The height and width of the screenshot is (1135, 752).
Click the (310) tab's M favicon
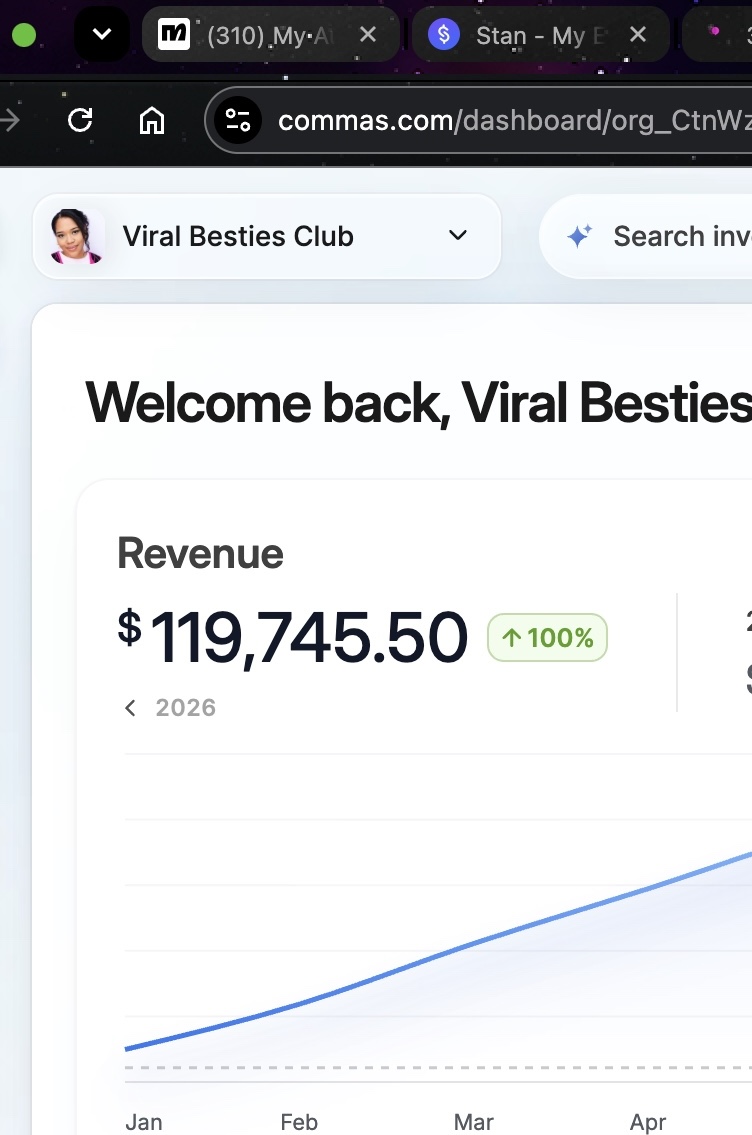(174, 34)
